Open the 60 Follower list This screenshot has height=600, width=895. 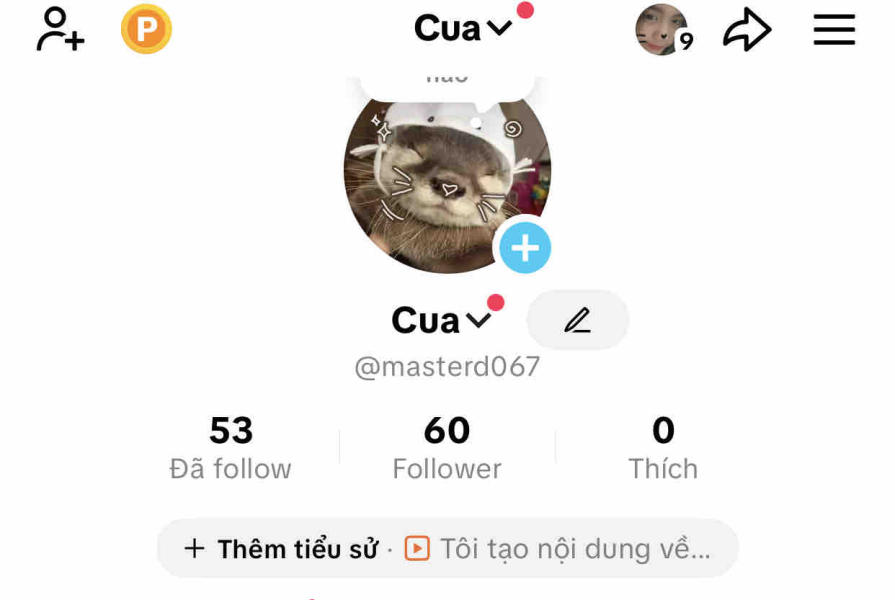click(447, 447)
